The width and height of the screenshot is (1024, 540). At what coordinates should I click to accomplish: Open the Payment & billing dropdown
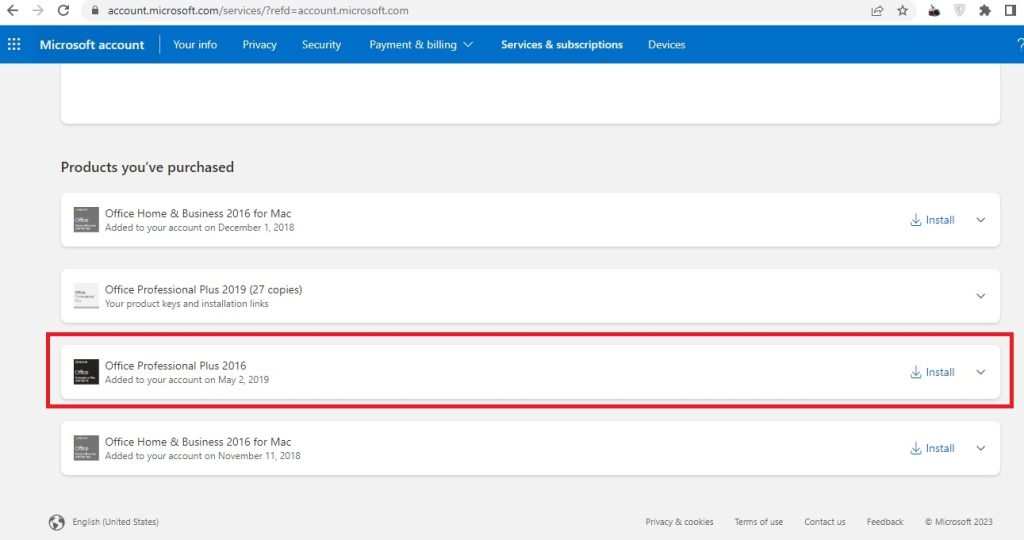tap(421, 44)
